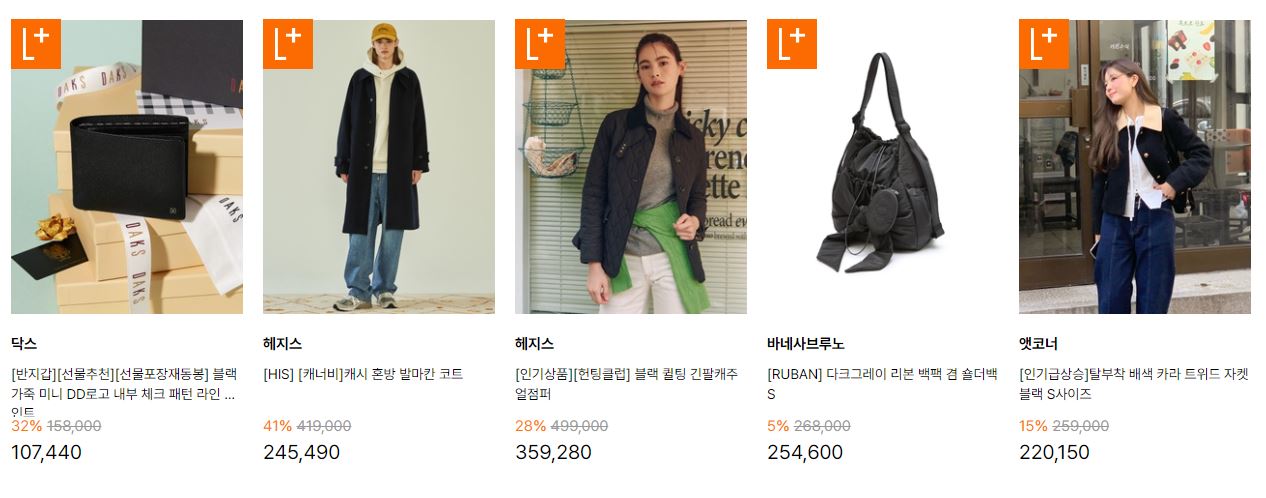Open the dark gray ribbon backpack photo
This screenshot has height=498, width=1266.
[883, 167]
